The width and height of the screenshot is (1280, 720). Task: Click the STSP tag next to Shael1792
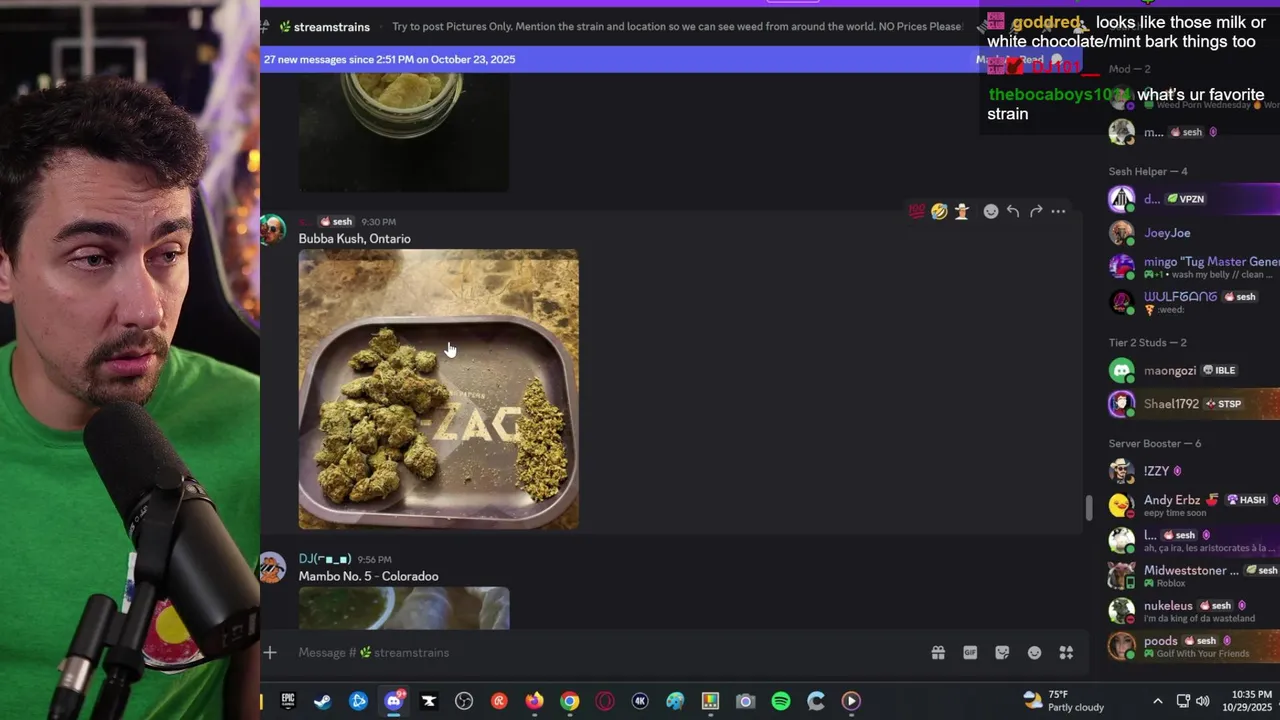(x=1224, y=404)
